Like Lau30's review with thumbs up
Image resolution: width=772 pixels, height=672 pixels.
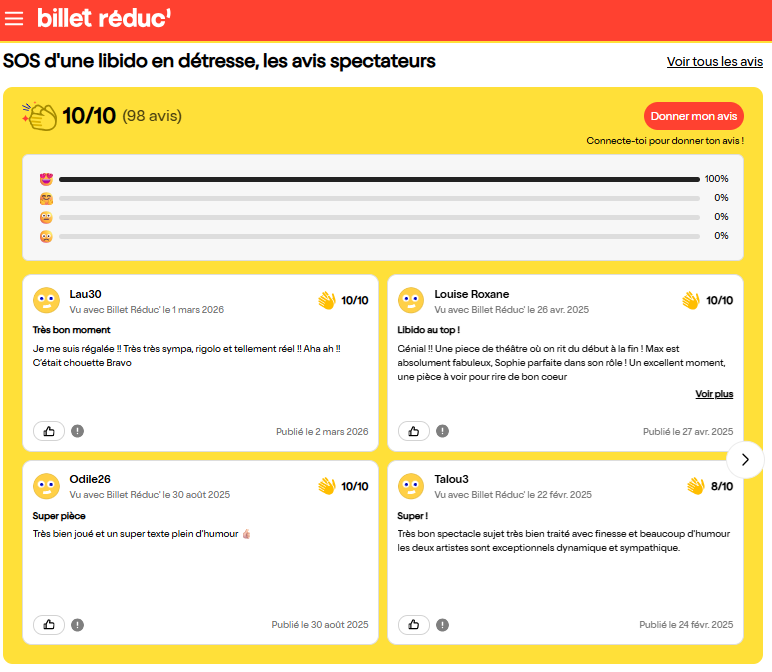click(49, 431)
